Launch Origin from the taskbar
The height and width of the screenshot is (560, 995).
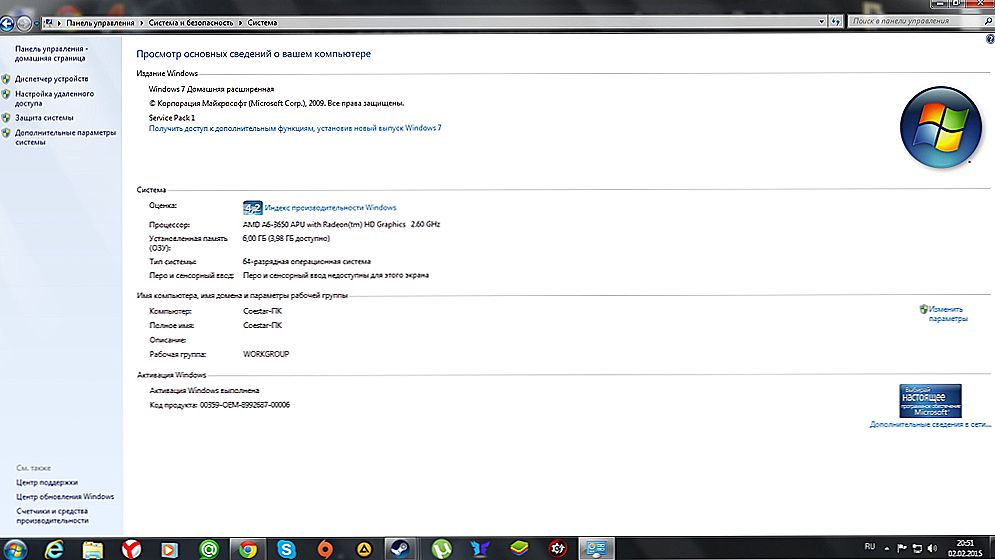coord(325,549)
